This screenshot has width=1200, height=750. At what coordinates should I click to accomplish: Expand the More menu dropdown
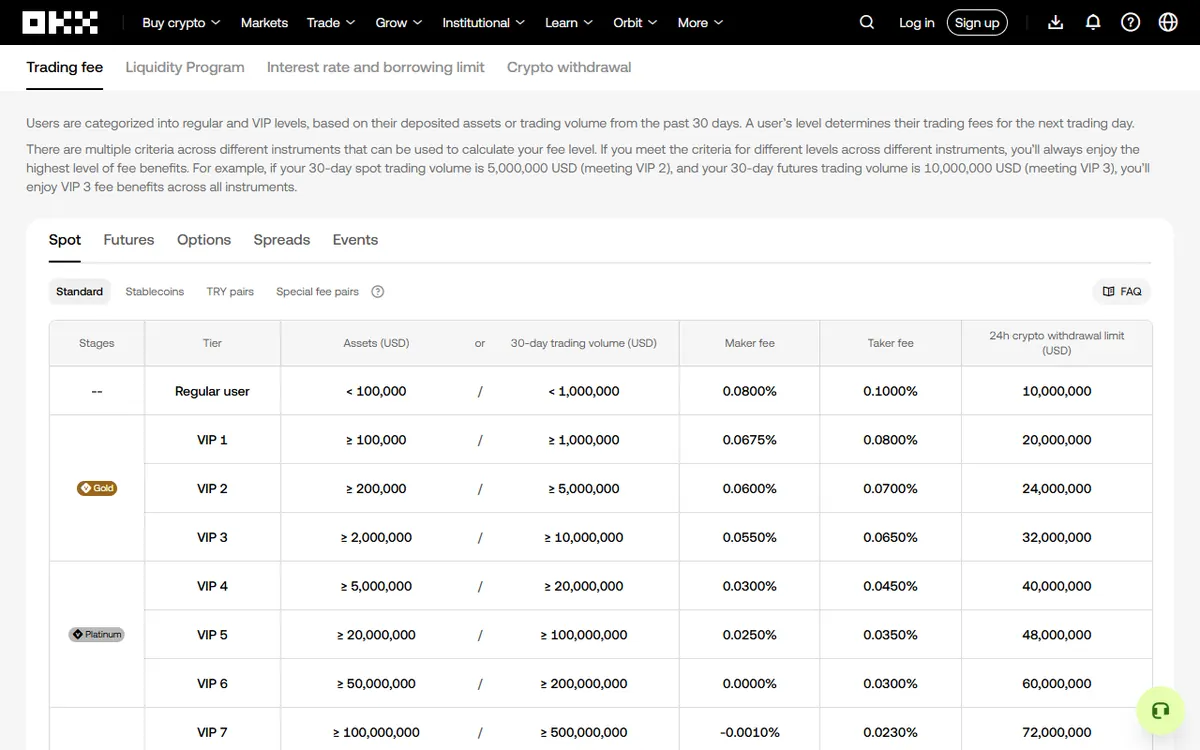[700, 22]
